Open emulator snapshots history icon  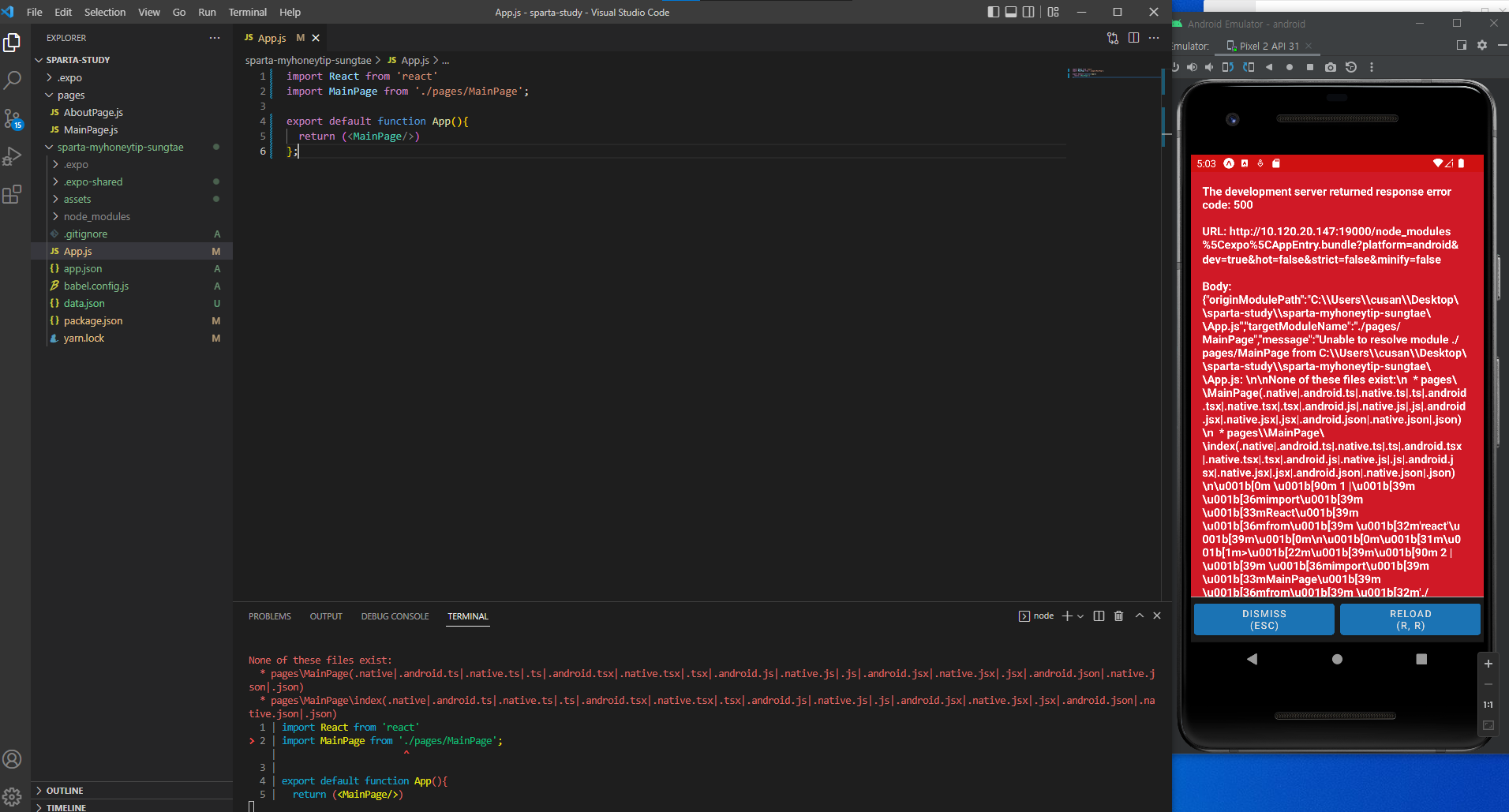[x=1351, y=67]
